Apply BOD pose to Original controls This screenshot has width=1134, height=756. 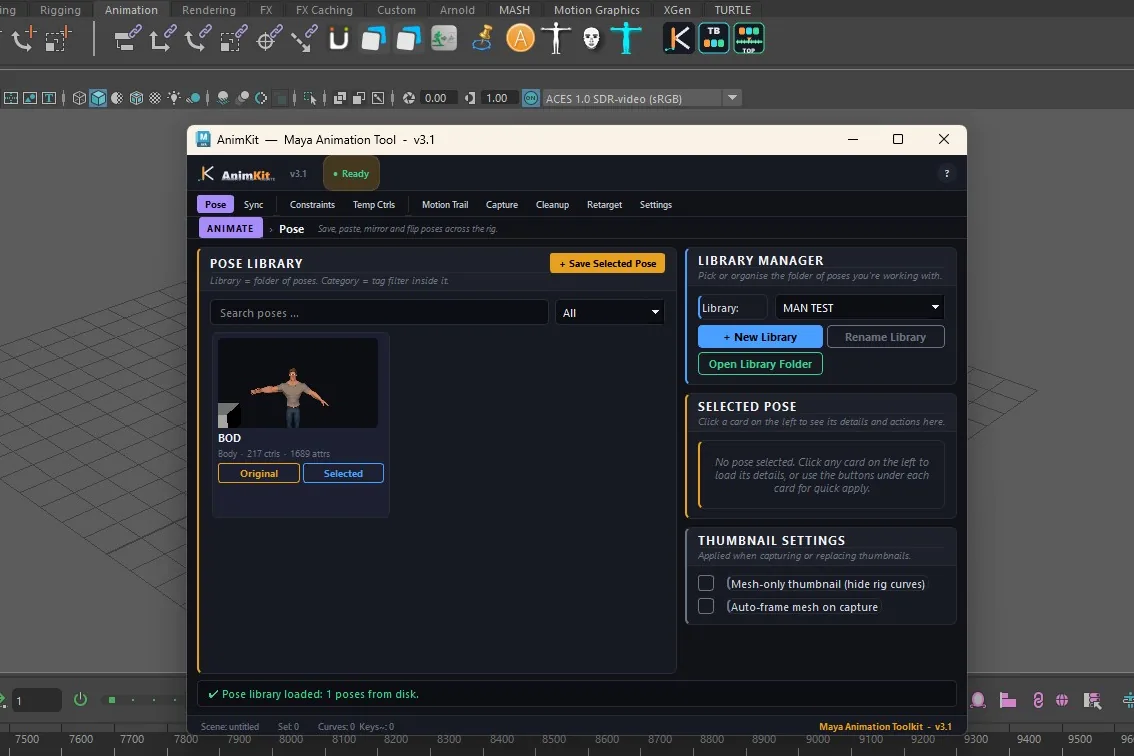(259, 473)
